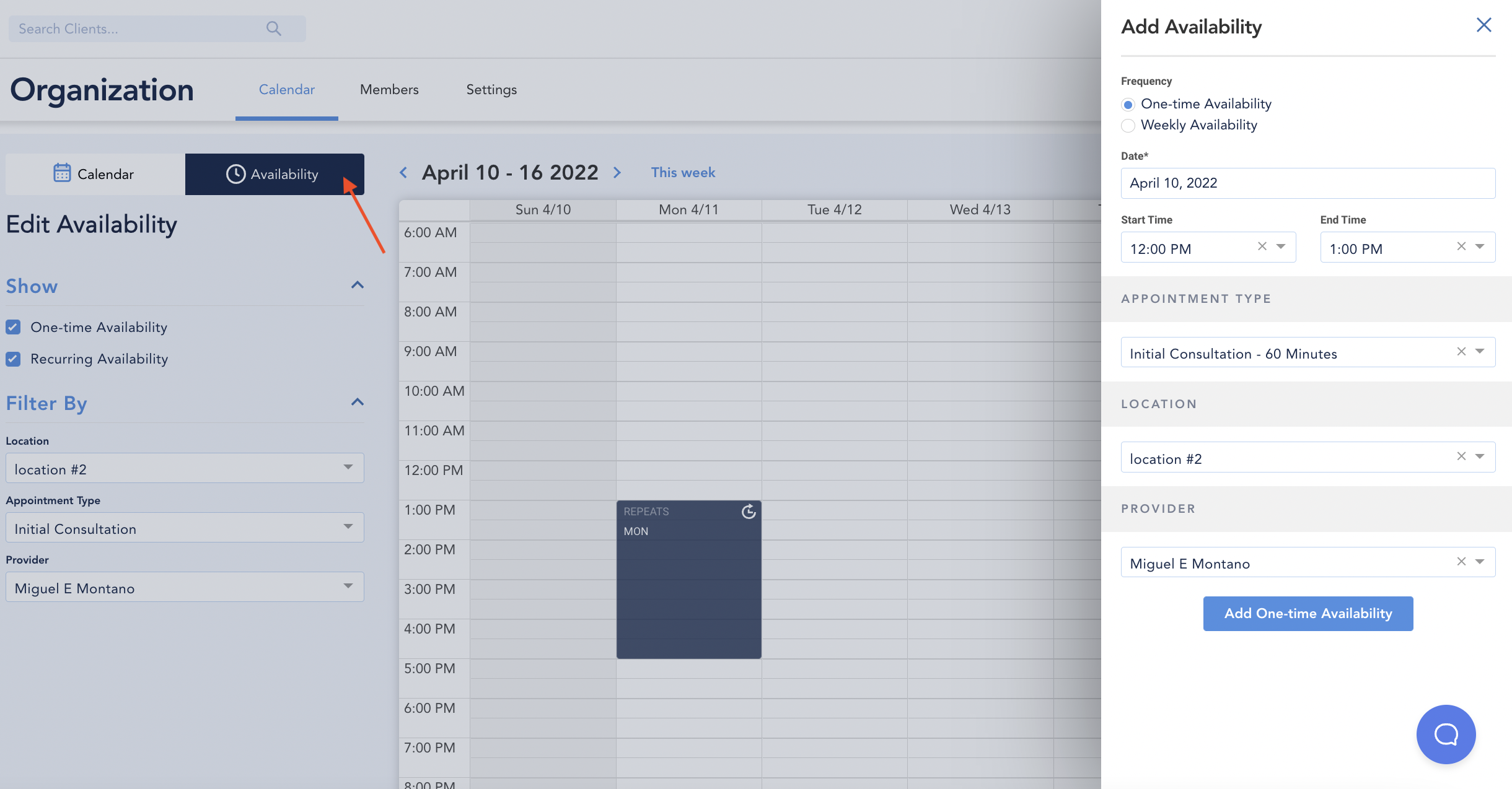Click the search magnifier icon
Screen dimensions: 1512x789
click(x=273, y=28)
